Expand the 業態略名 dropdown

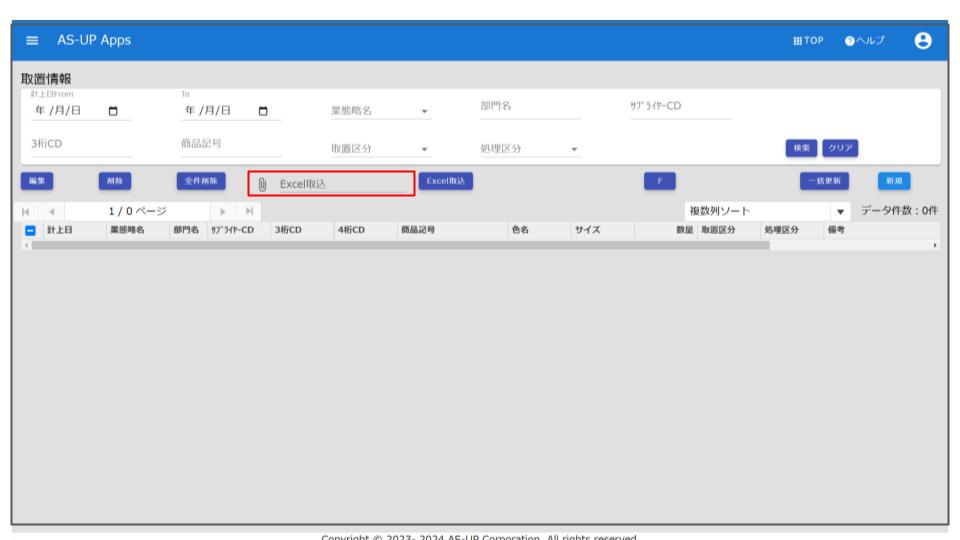point(424,111)
